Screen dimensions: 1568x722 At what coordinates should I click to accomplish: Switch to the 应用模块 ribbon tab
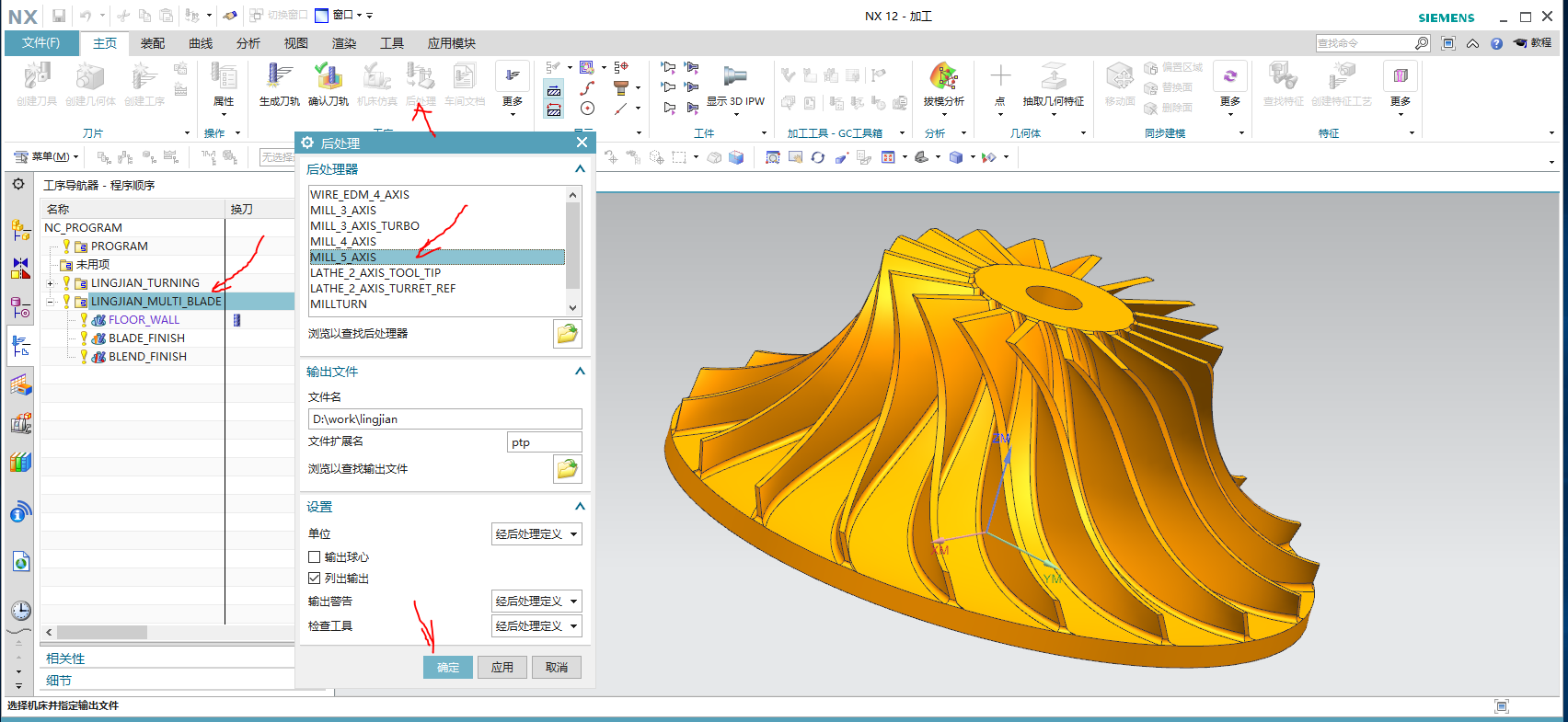[452, 43]
